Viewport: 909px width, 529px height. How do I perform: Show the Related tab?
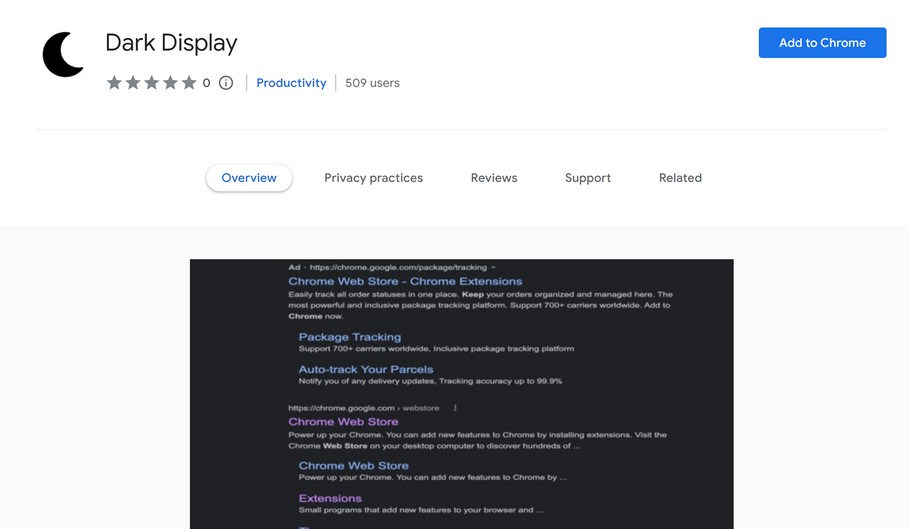[x=680, y=178]
